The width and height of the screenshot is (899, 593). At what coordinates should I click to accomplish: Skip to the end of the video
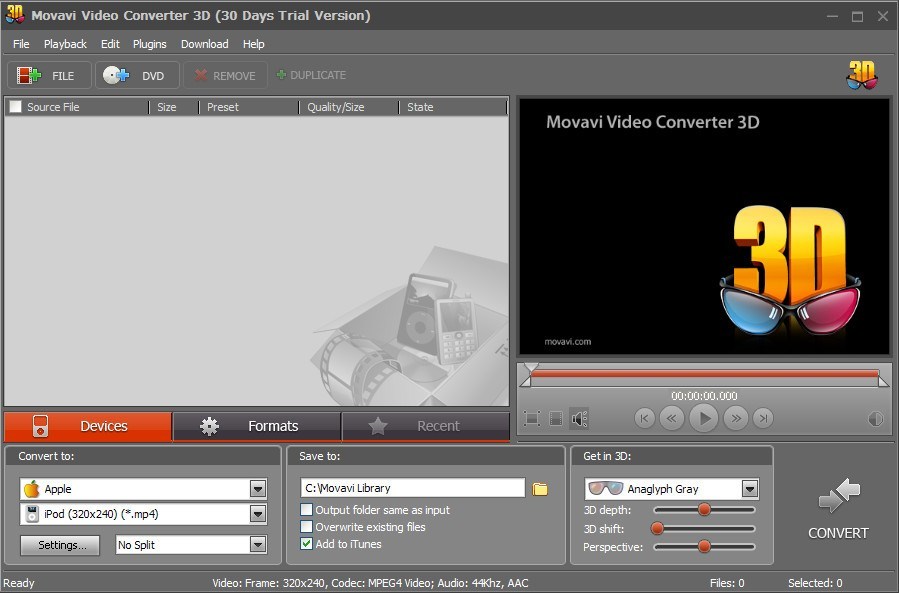click(x=763, y=418)
